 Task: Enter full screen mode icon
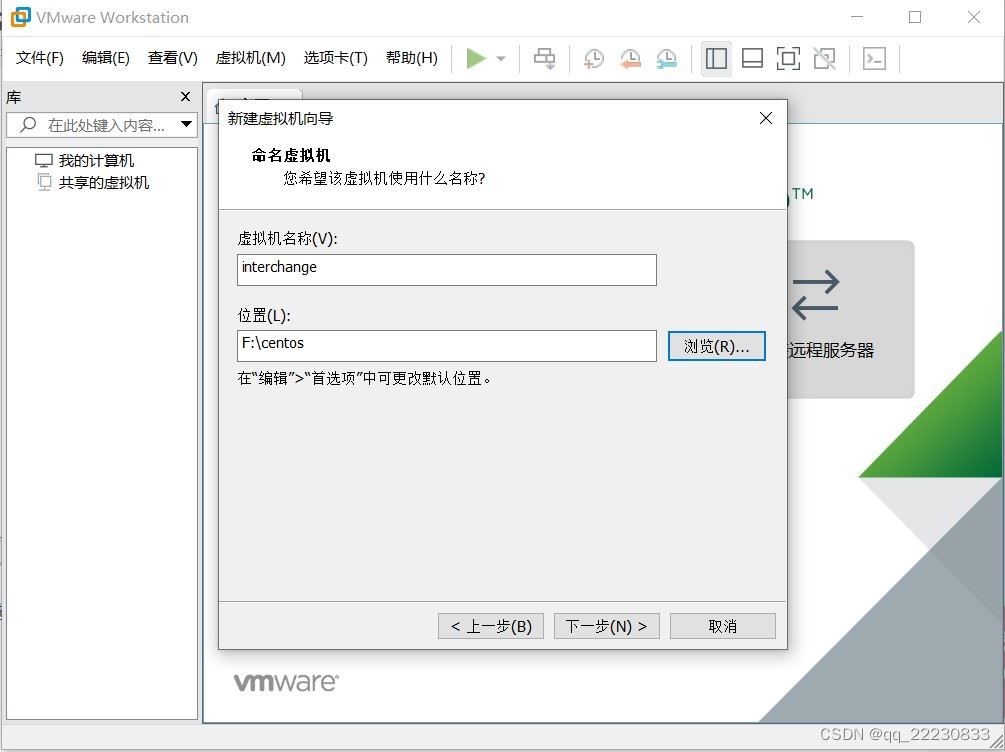click(x=788, y=58)
